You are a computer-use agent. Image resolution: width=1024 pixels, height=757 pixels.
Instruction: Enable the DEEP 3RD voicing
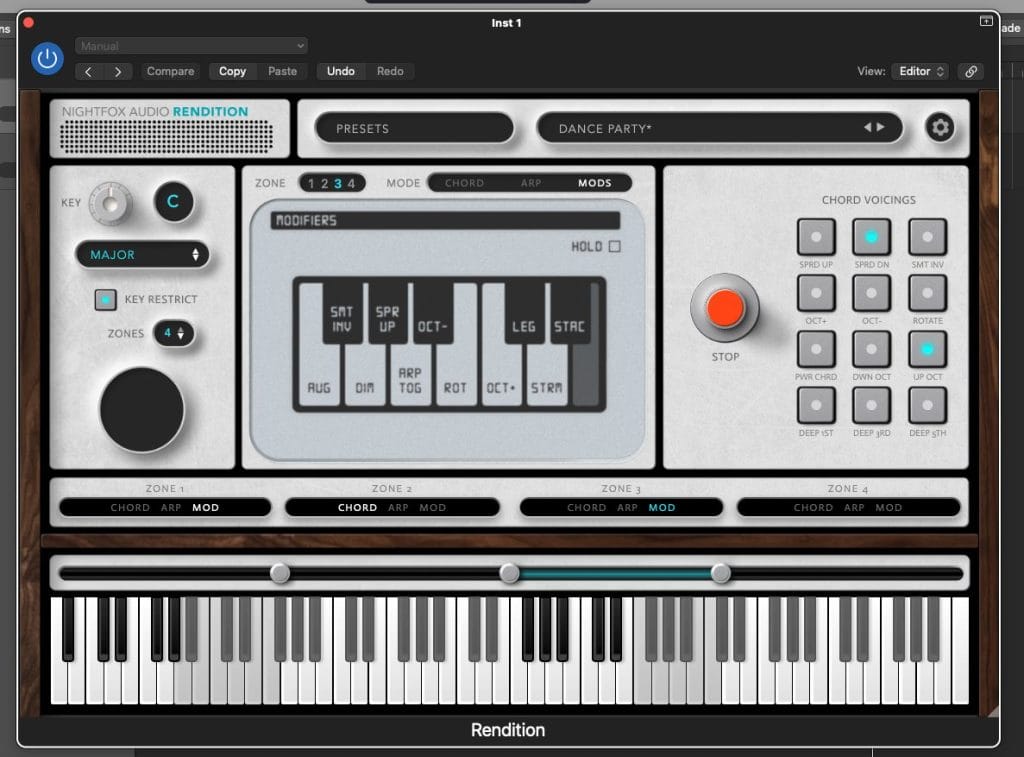point(871,405)
